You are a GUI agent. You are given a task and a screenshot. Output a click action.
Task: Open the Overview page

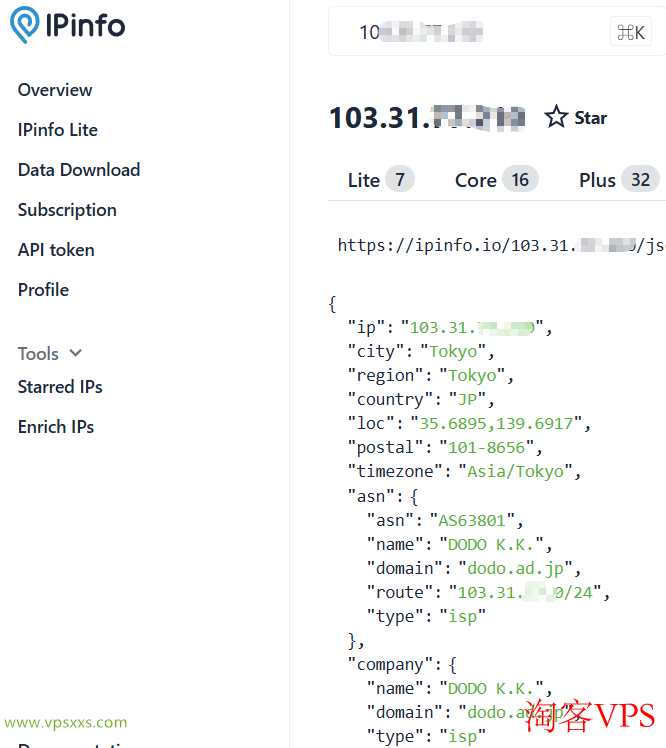click(x=55, y=90)
